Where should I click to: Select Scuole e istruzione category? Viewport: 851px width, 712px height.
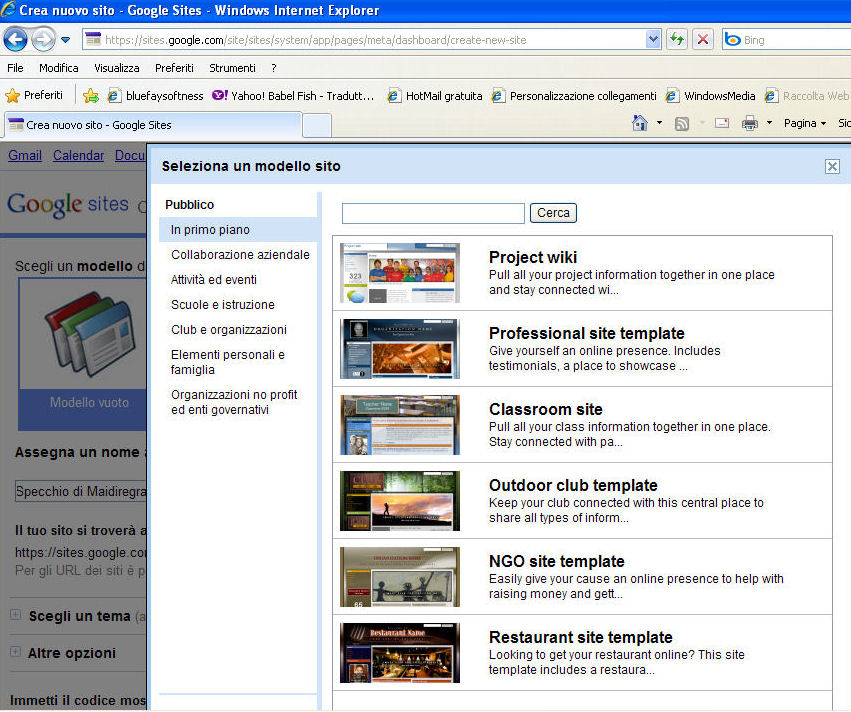point(223,304)
